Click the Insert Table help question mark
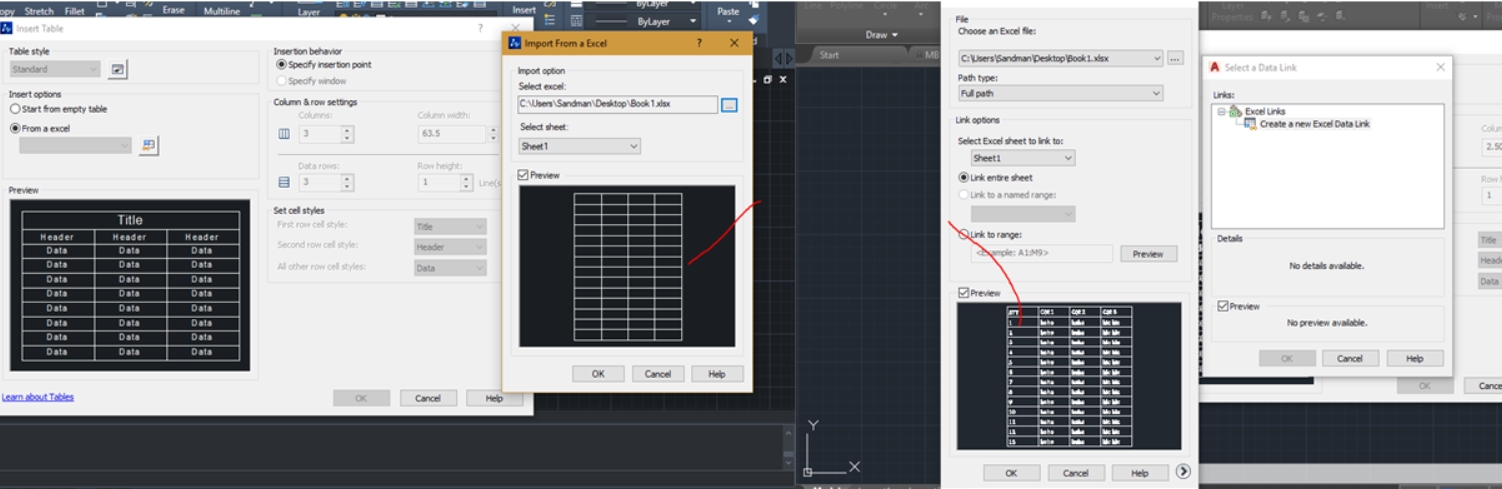The width and height of the screenshot is (1502, 489). pos(480,29)
